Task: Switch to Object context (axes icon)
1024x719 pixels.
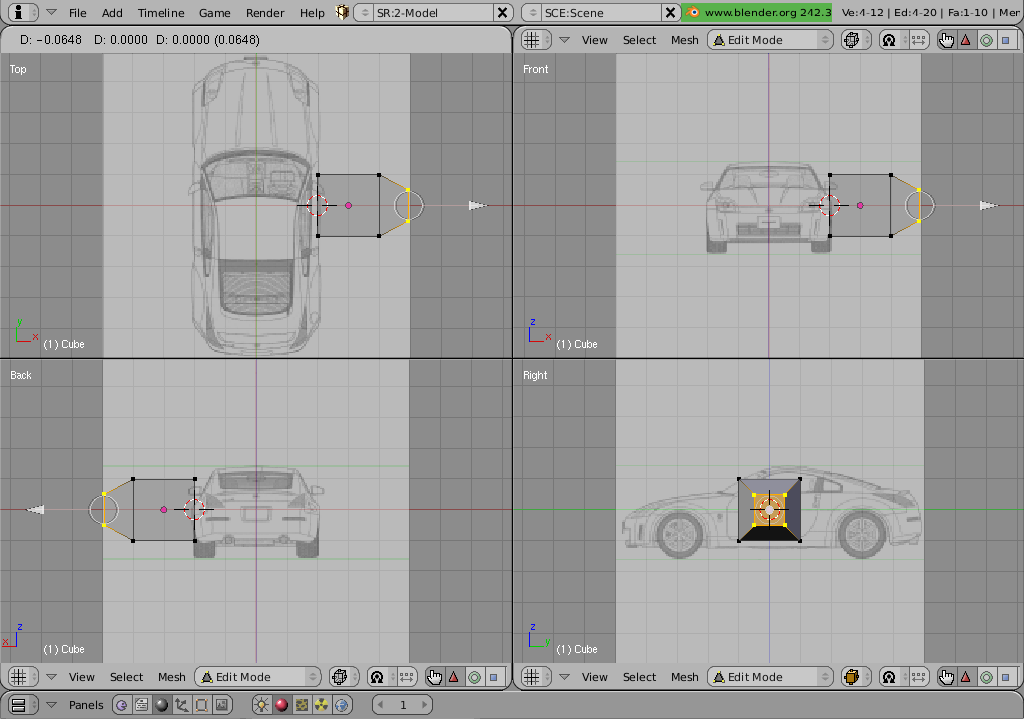Action: pos(182,705)
